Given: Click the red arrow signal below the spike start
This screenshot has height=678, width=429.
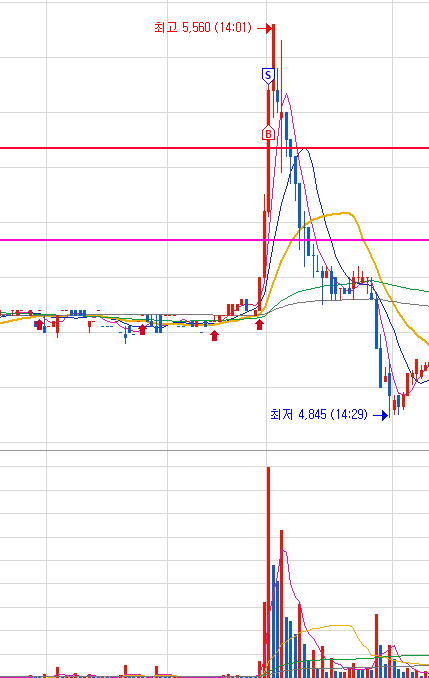Looking at the screenshot, I should (x=259, y=324).
